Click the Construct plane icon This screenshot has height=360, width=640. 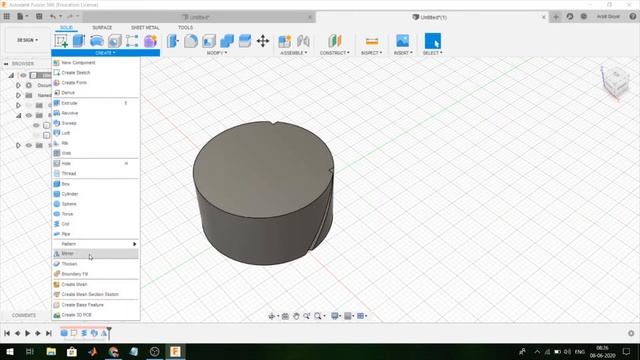click(x=334, y=41)
